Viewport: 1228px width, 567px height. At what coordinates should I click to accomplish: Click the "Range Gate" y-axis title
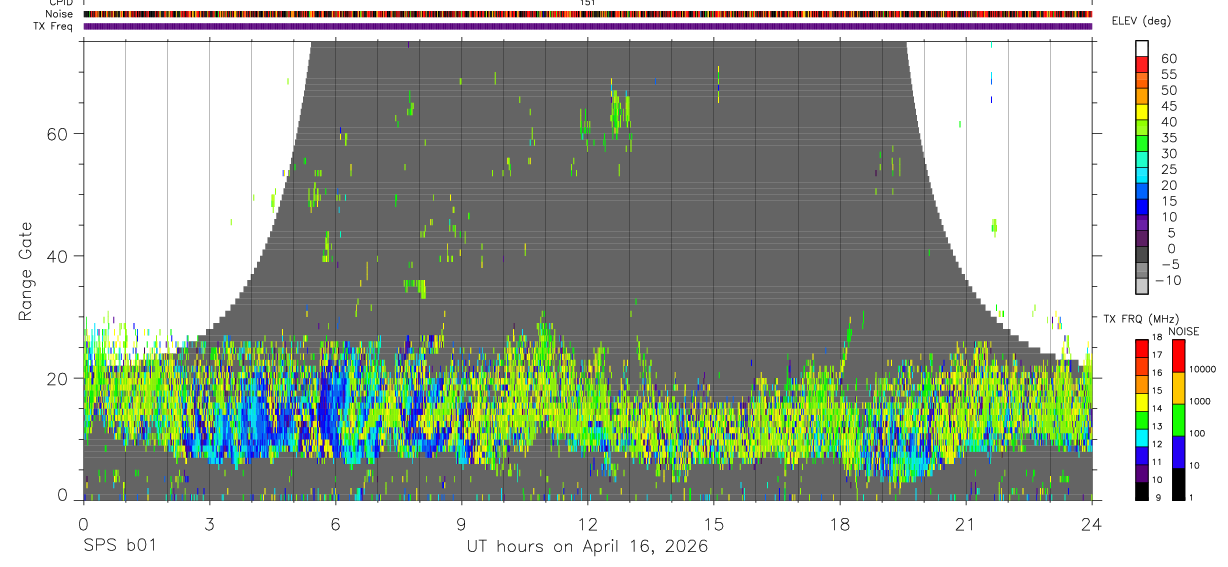28,272
